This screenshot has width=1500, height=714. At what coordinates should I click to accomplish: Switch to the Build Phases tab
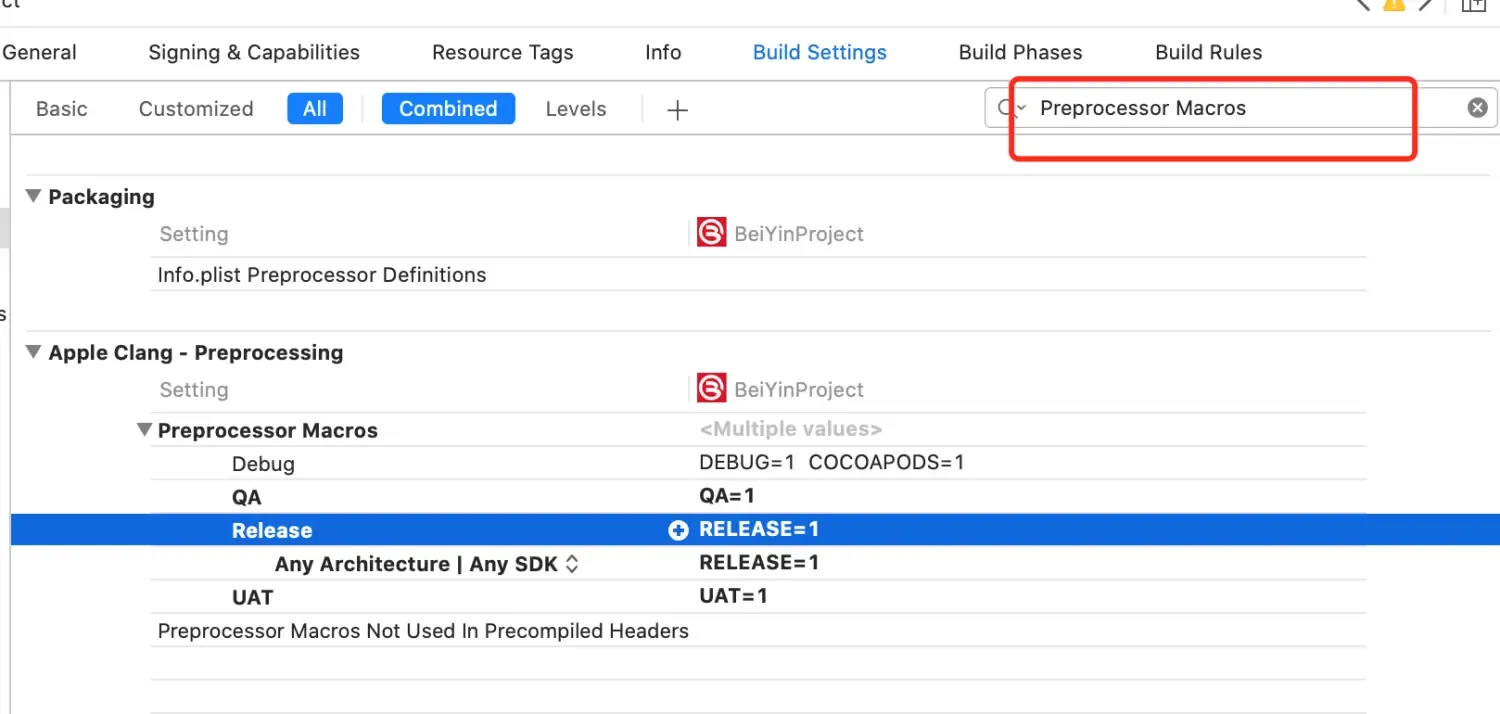click(x=1020, y=52)
